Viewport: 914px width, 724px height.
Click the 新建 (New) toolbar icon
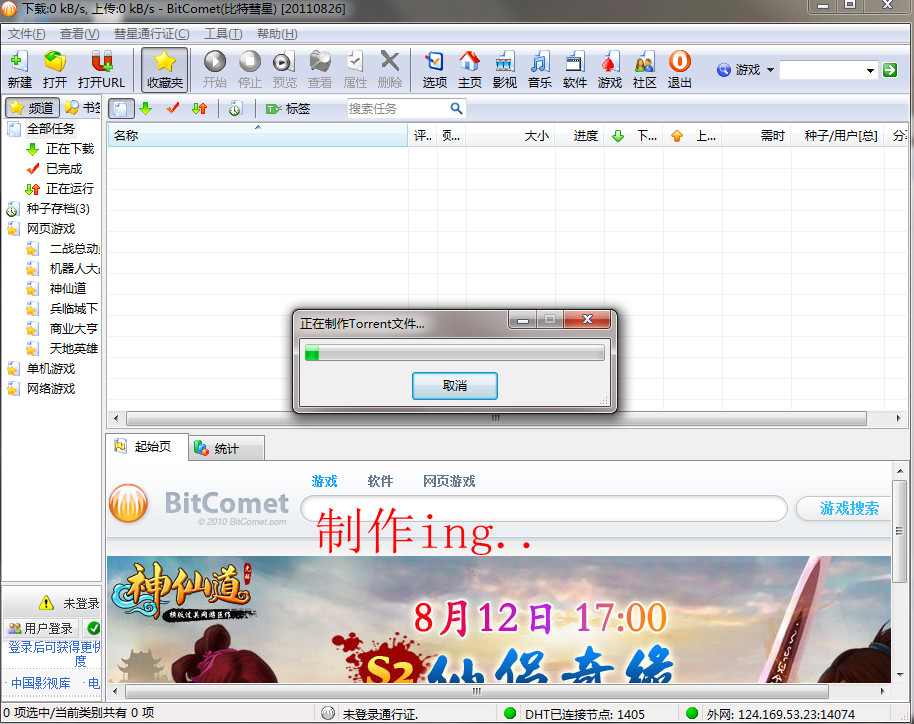point(19,69)
